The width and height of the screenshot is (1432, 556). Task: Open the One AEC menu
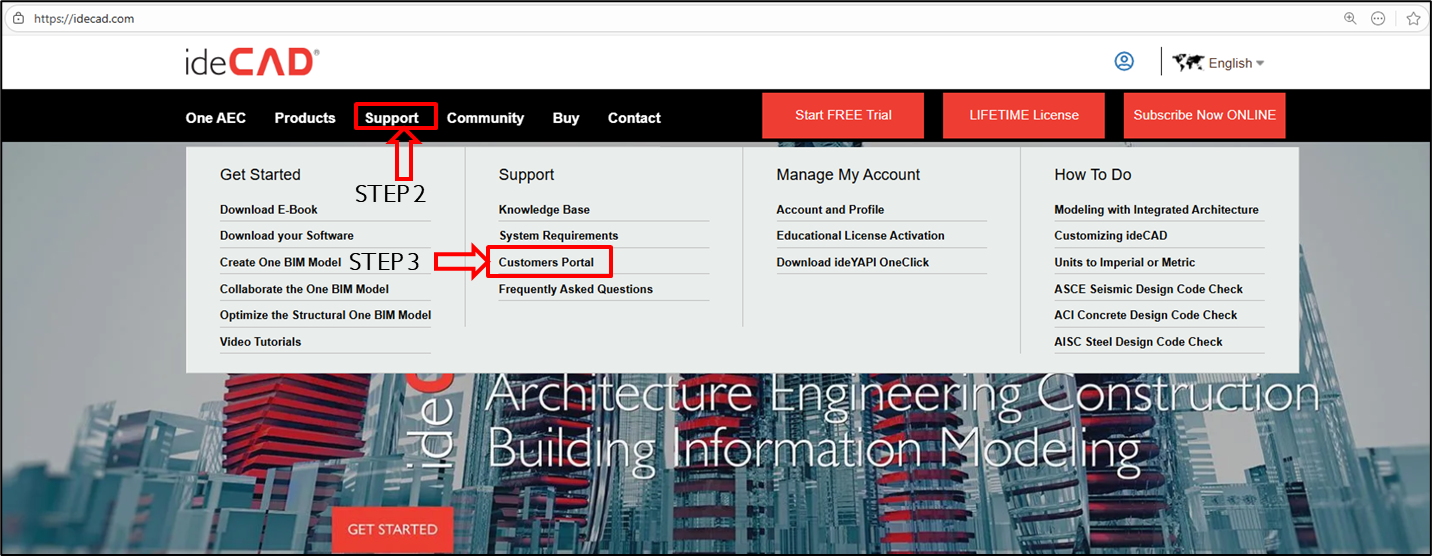(x=215, y=118)
